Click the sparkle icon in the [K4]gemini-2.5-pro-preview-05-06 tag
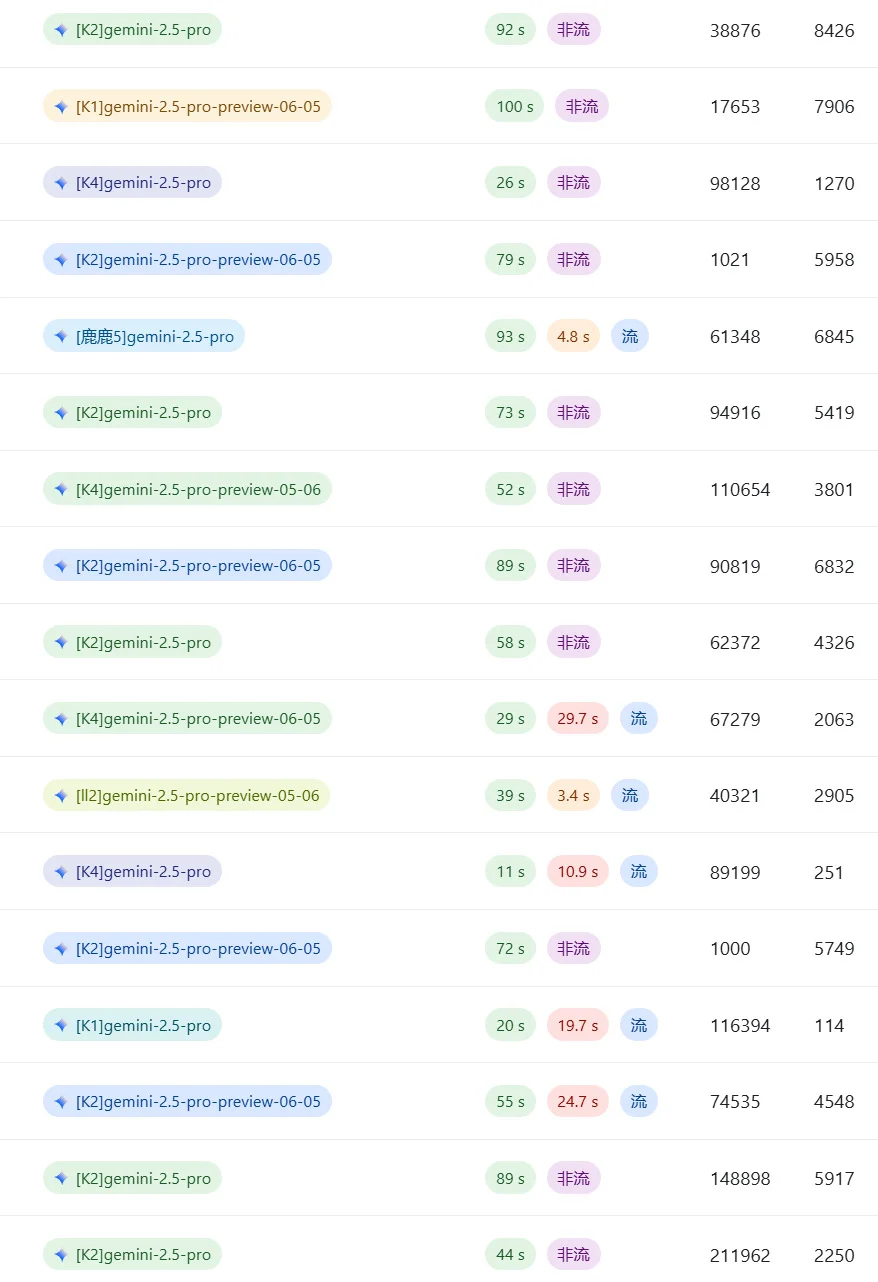 click(x=61, y=490)
